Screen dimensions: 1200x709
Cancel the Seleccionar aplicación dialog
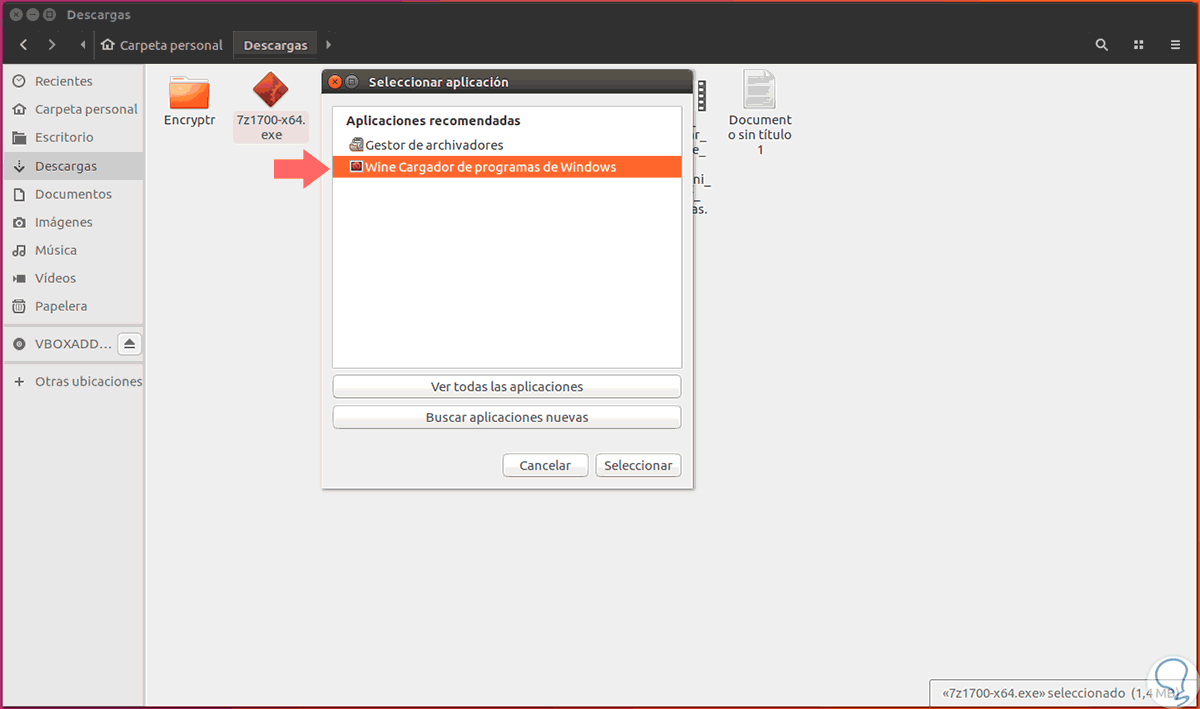[545, 465]
